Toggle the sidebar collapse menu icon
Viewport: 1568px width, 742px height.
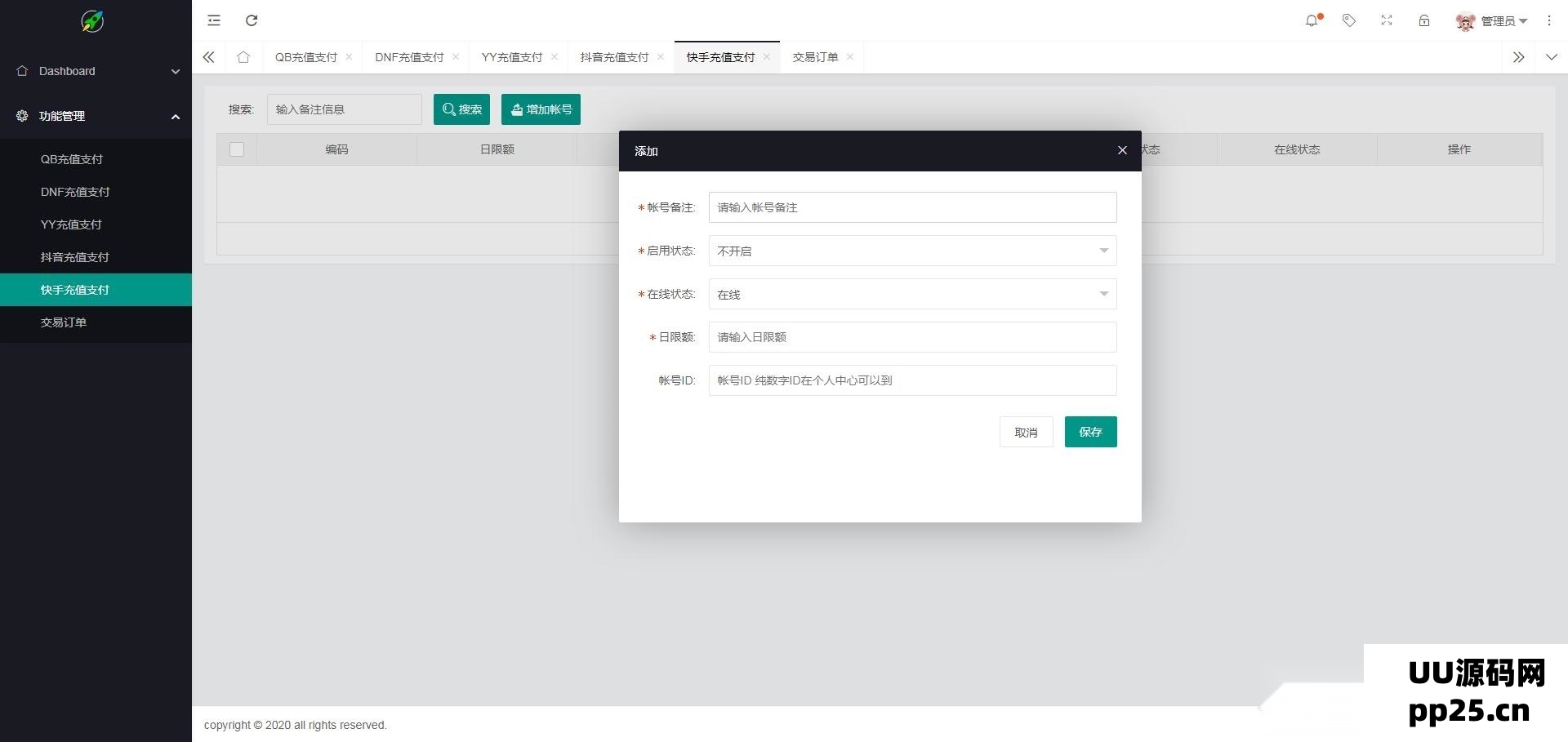tap(214, 20)
